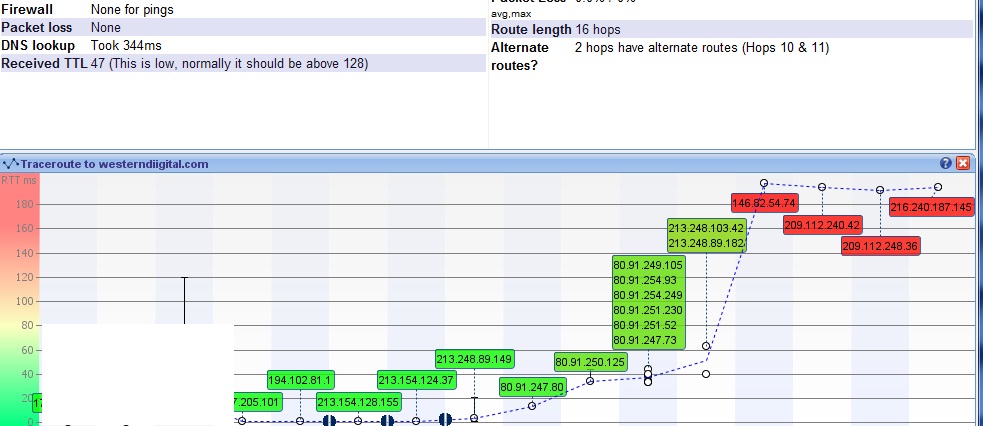Click the Alternate routes hops text
Viewport: 983px width, 426px height.
[701, 48]
